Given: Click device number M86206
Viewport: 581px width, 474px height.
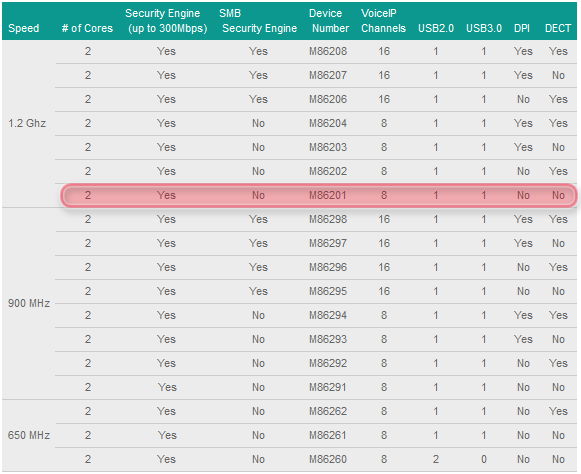Looking at the screenshot, I should click(328, 99).
